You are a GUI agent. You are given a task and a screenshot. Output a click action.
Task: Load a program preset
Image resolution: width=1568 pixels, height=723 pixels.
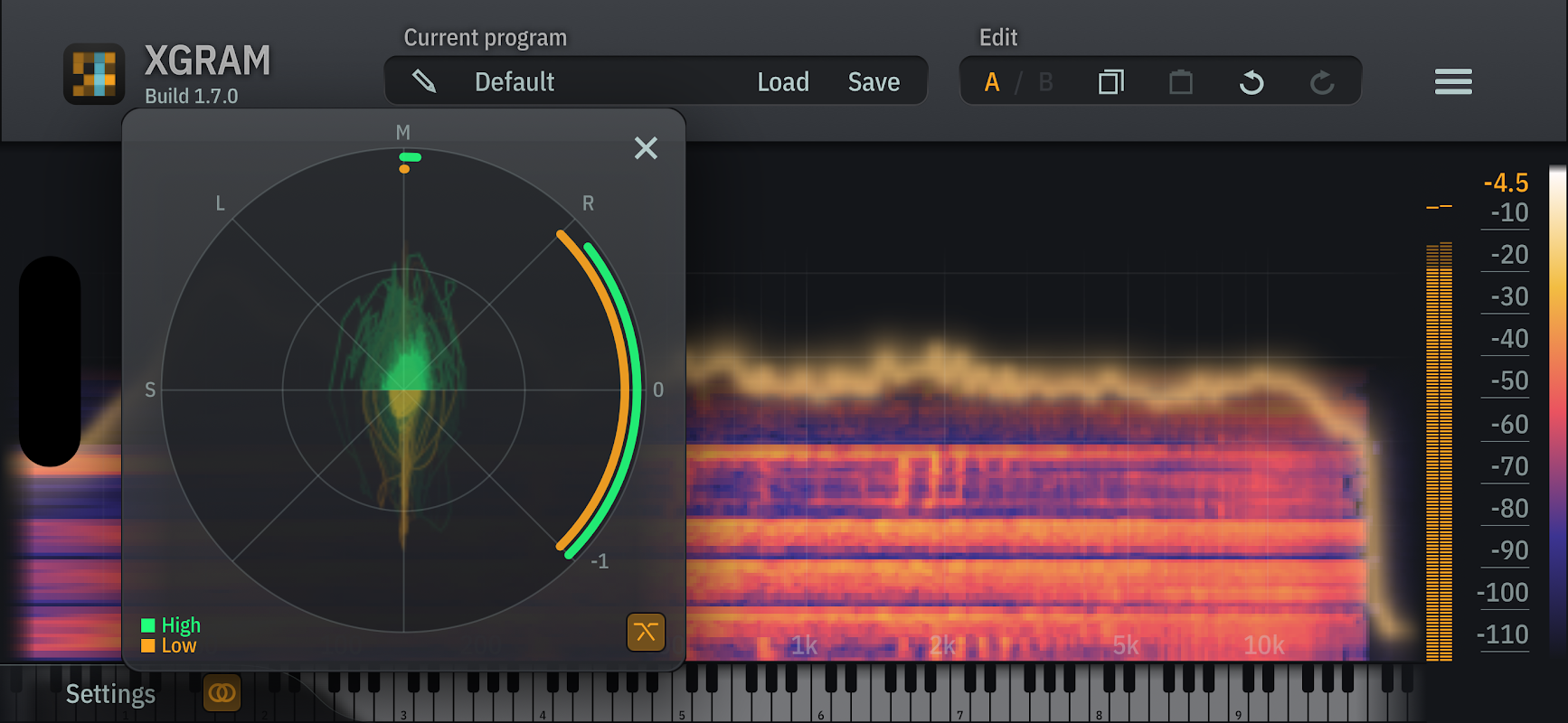click(783, 82)
